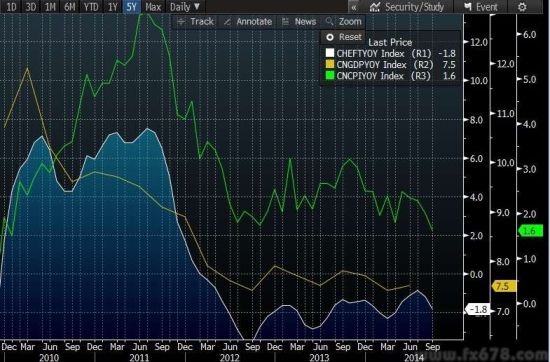
Task: Click the 2014 year label on axis
Action: (x=414, y=358)
